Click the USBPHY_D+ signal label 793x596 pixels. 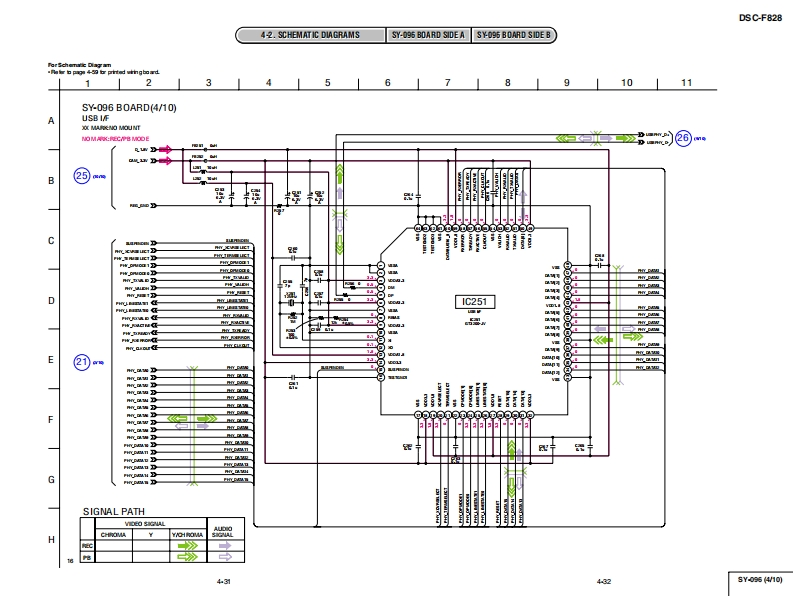tap(658, 134)
